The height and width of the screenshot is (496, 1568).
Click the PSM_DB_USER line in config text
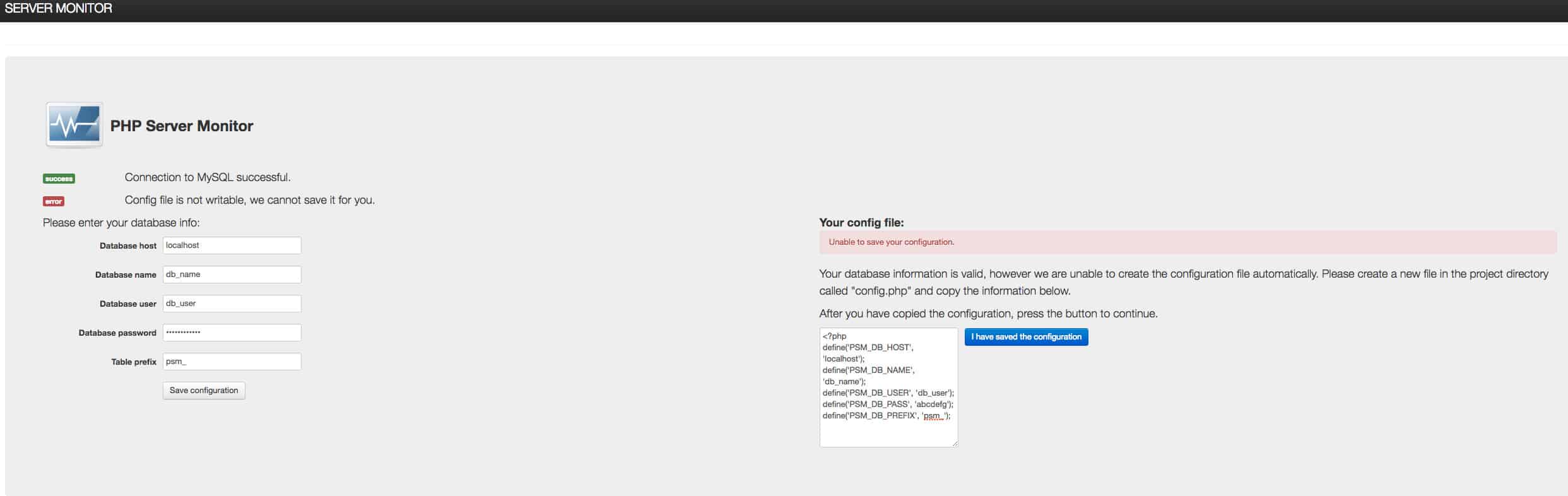(888, 393)
